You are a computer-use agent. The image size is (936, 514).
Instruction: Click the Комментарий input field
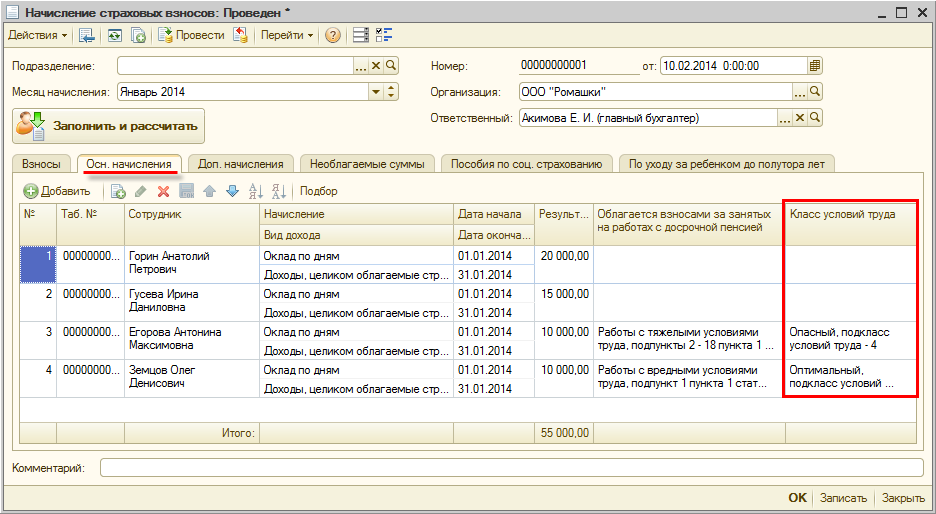[x=511, y=468]
